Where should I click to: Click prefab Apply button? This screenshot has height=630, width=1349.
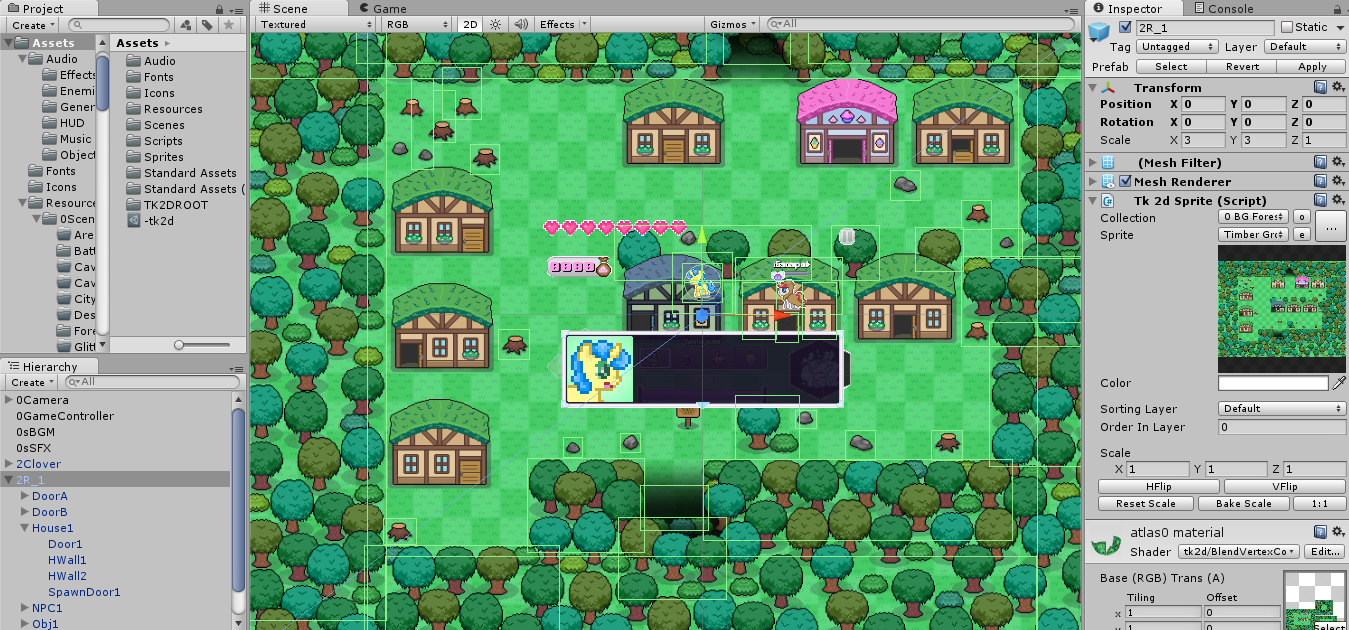[1312, 66]
